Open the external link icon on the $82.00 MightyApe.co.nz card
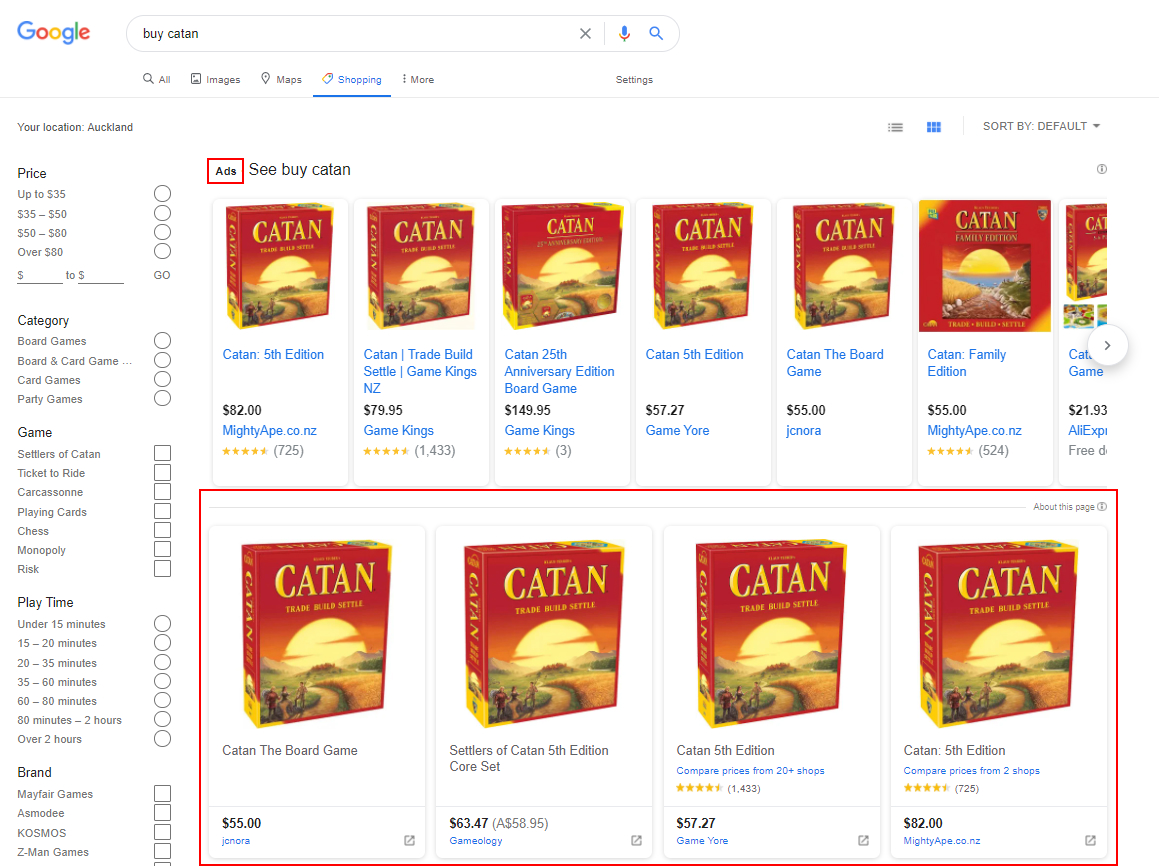The height and width of the screenshot is (866, 1159). tap(1090, 840)
